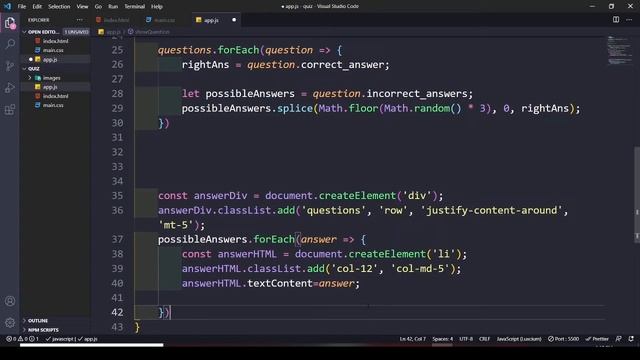This screenshot has width=640, height=360.
Task: Click the errors and warnings status indicator
Action: pos(22,339)
